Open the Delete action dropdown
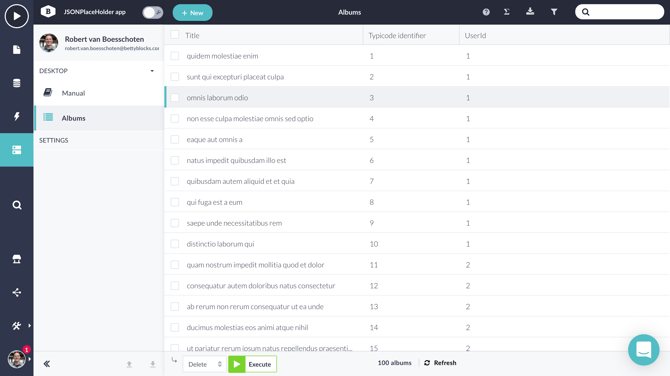The height and width of the screenshot is (376, 670). pos(205,364)
